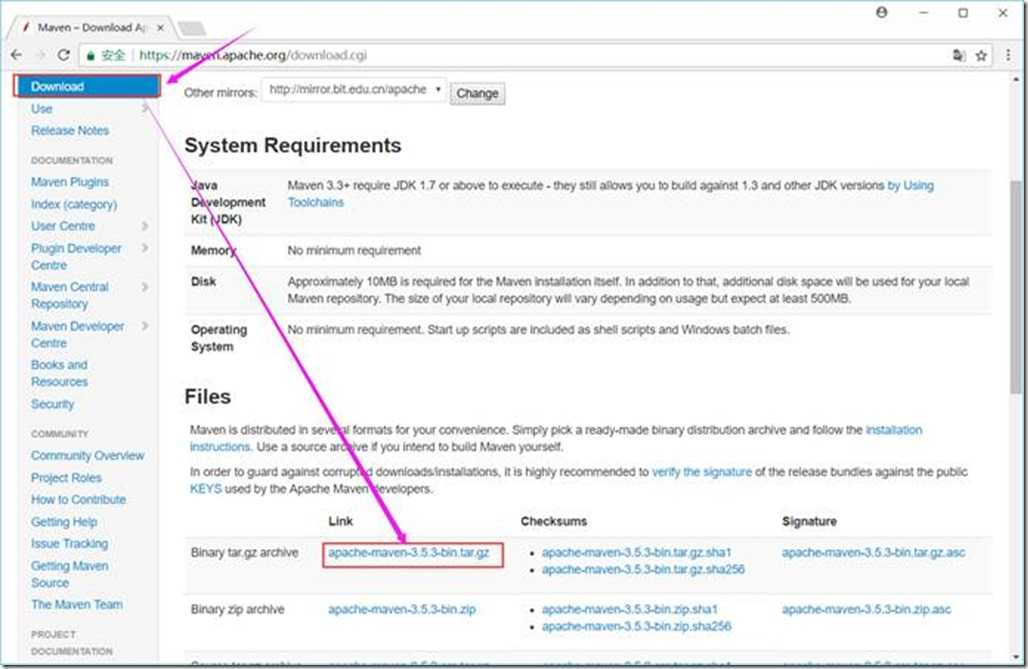Open Maven Central Repository link

[69, 295]
